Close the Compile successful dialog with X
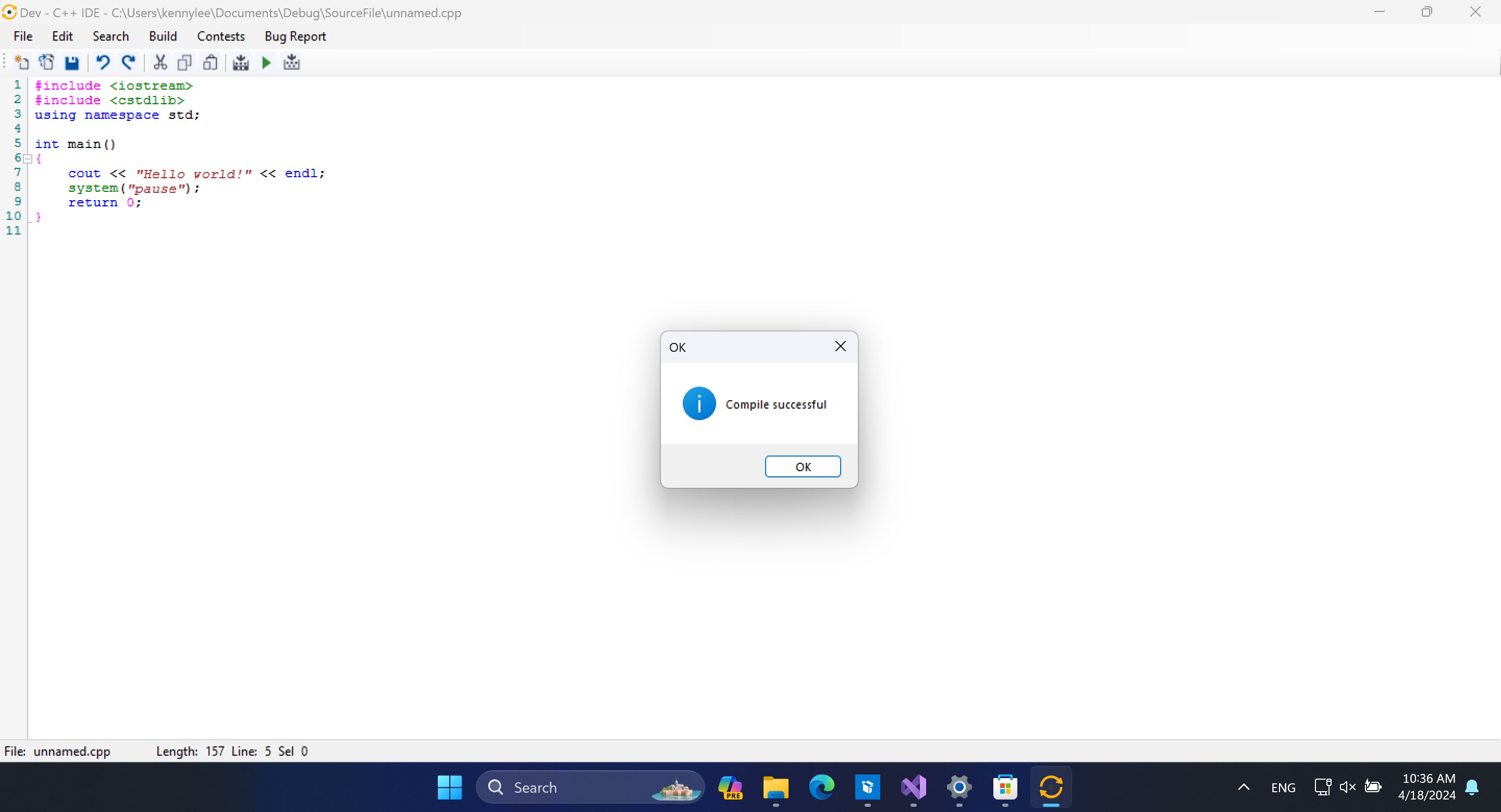This screenshot has height=812, width=1501. coord(840,347)
